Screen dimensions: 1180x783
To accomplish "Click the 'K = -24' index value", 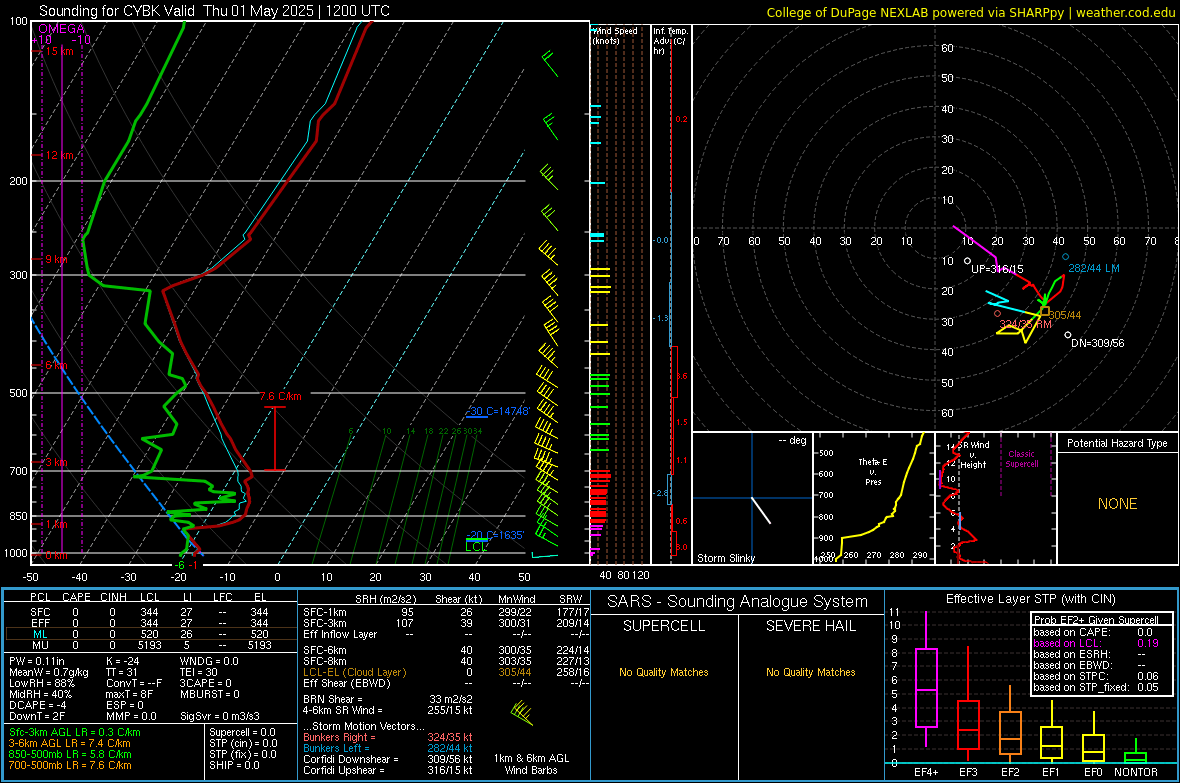I will pos(123,661).
